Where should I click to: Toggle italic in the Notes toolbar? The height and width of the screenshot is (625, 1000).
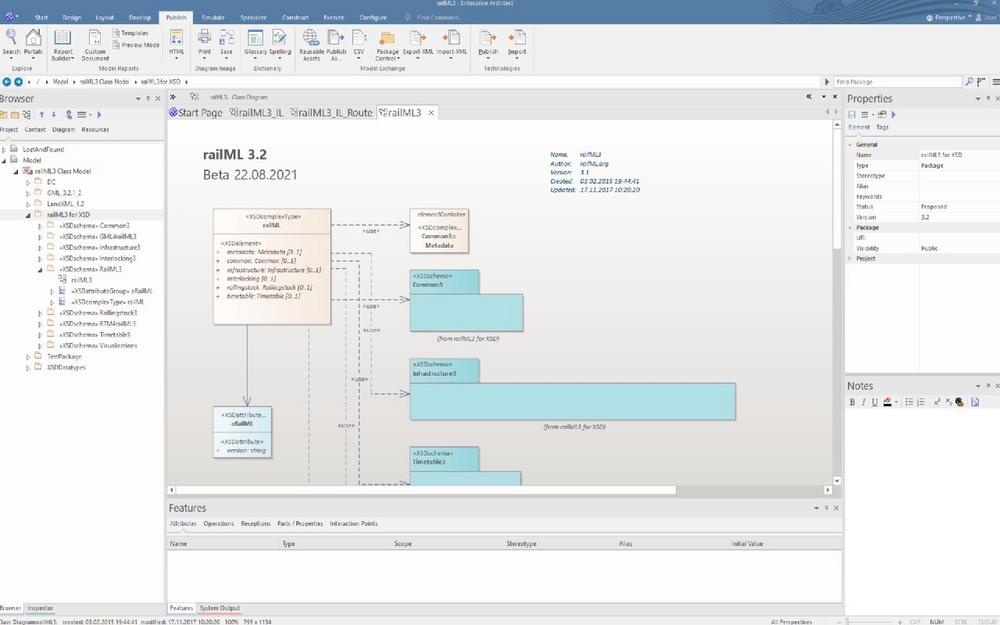(863, 402)
